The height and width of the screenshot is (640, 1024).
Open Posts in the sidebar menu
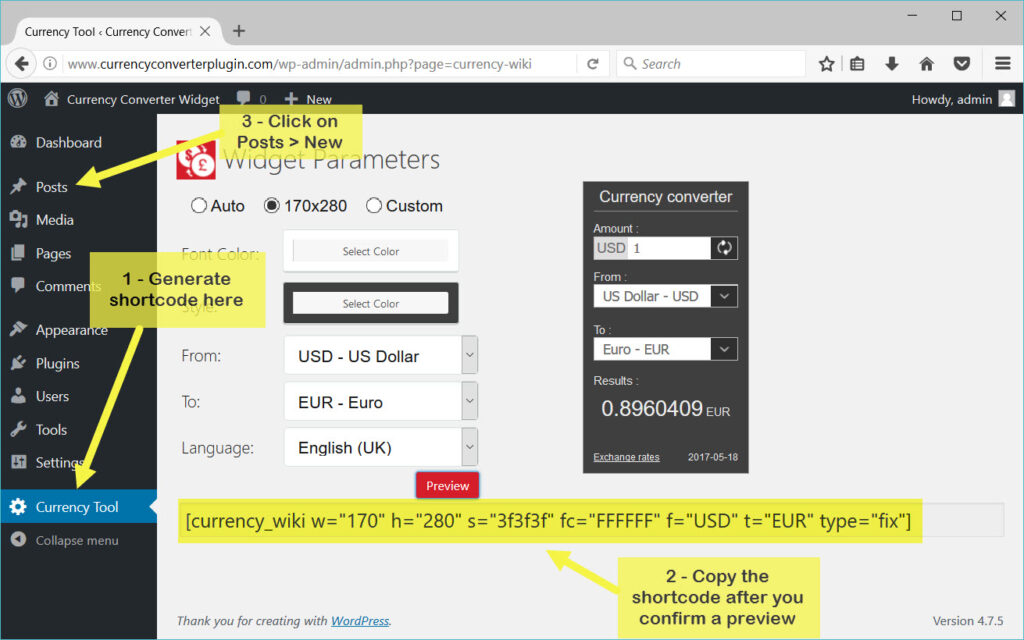pyautogui.click(x=52, y=187)
